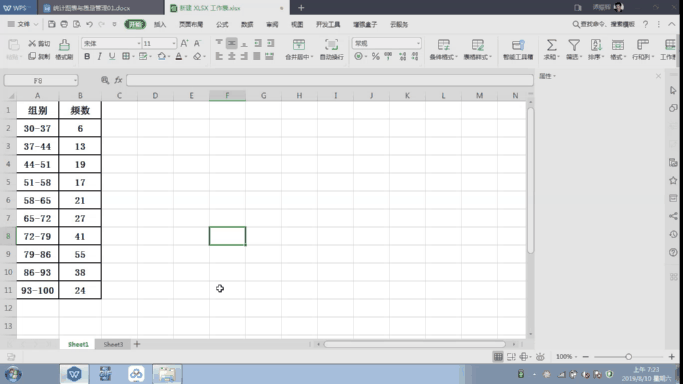Click the percent style icon
The width and height of the screenshot is (683, 384).
tap(375, 57)
